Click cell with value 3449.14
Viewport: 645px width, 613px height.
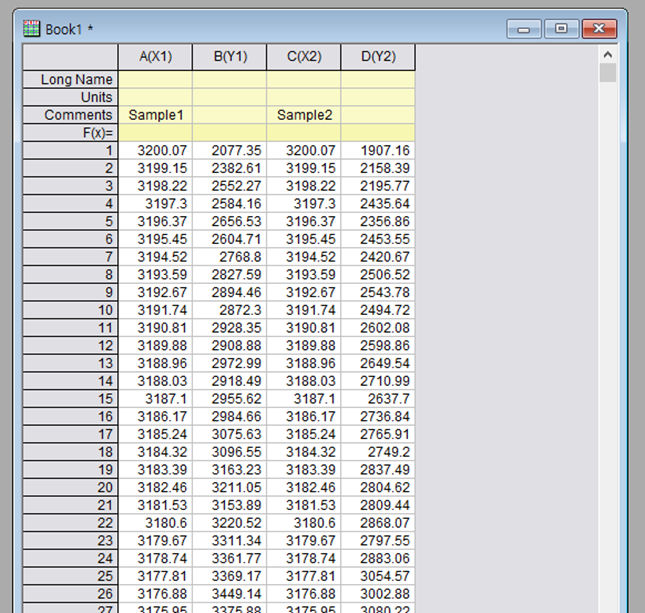[230, 594]
